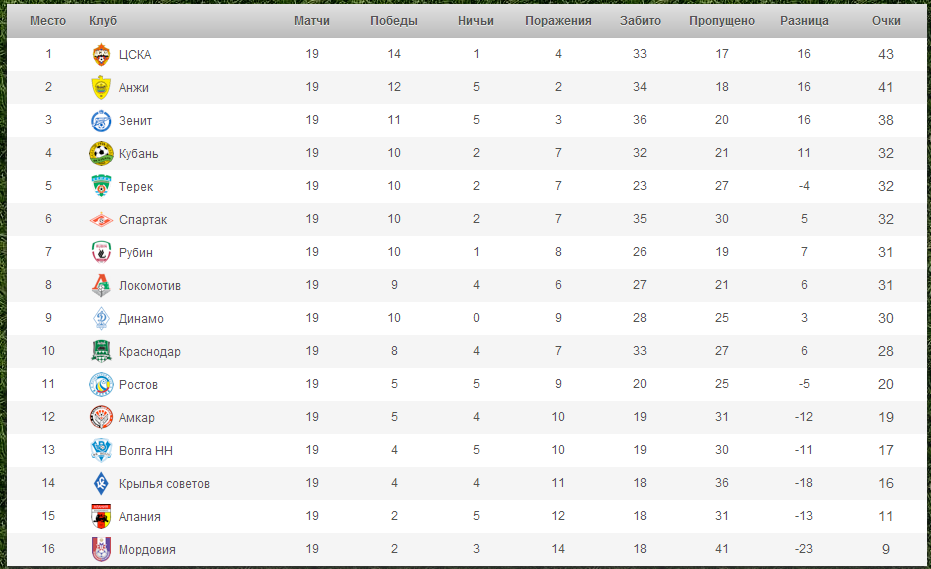Click the Место column header
Image resolution: width=931 pixels, height=569 pixels.
point(48,21)
